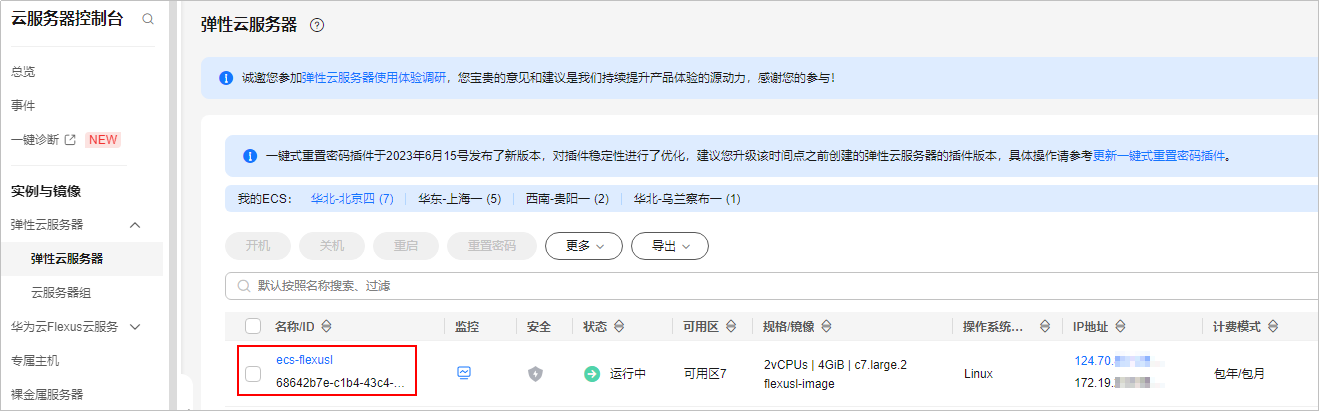The width and height of the screenshot is (1319, 411).
Task: Click the magnifier icon in the filter box
Action: 243,286
